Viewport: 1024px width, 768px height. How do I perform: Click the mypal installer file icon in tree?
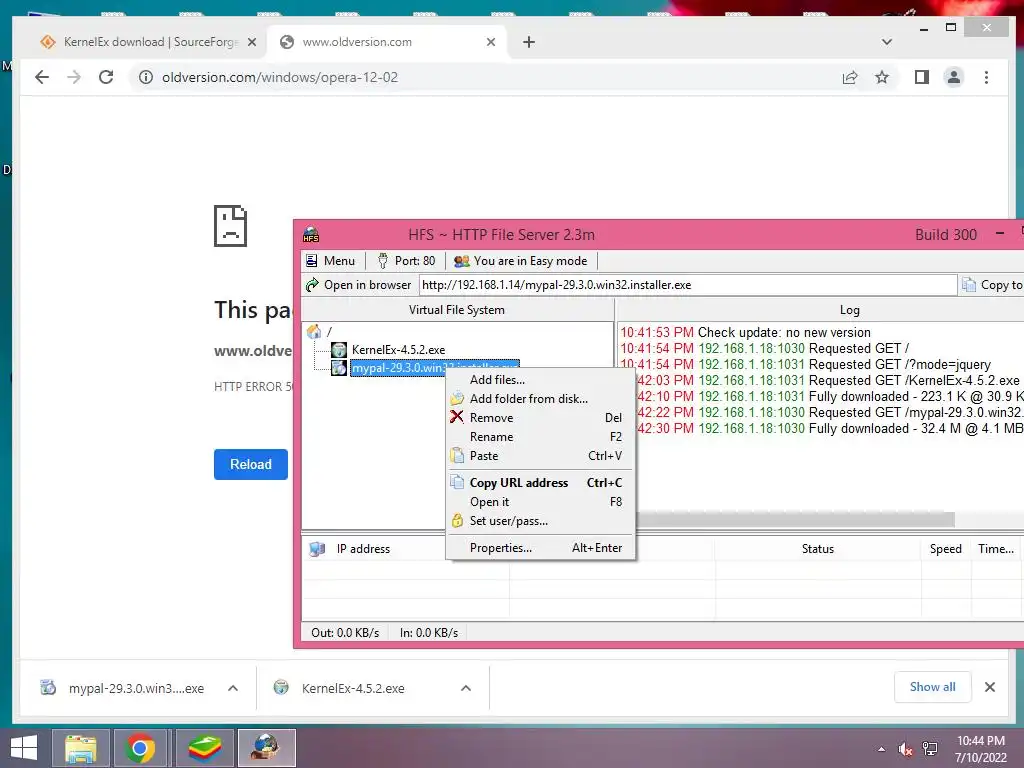pos(338,368)
